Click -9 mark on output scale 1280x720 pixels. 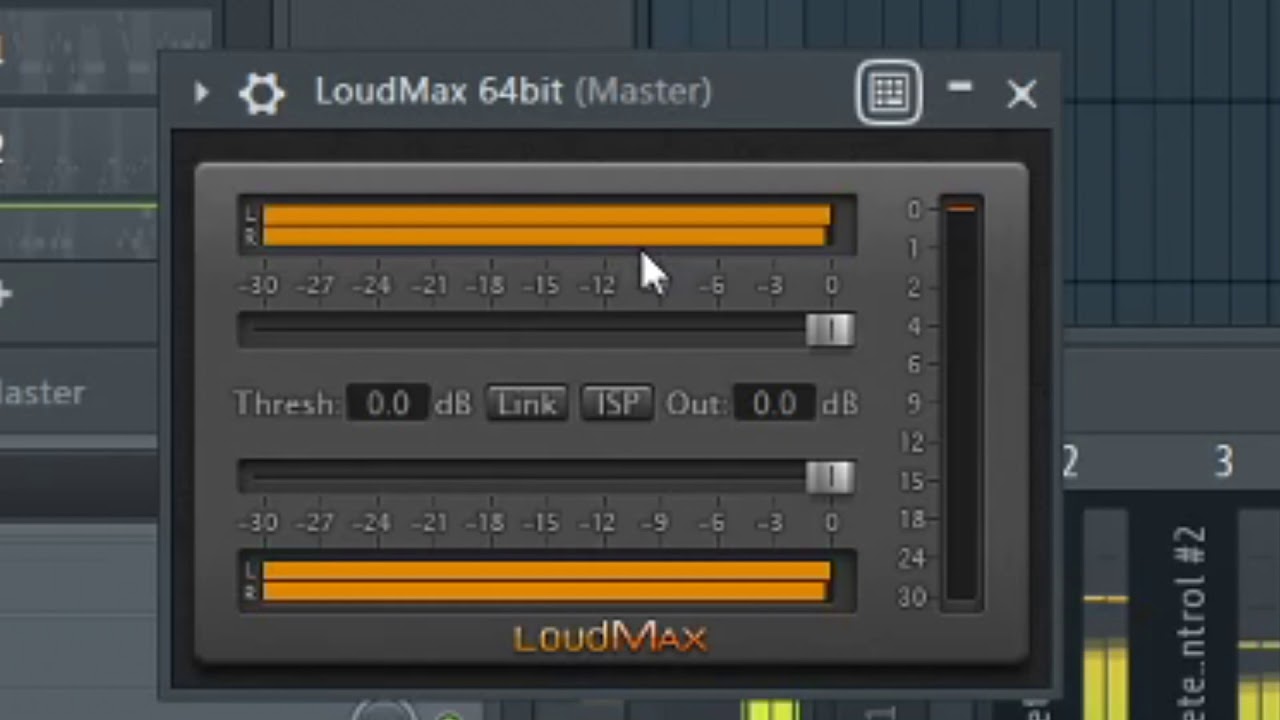(654, 523)
